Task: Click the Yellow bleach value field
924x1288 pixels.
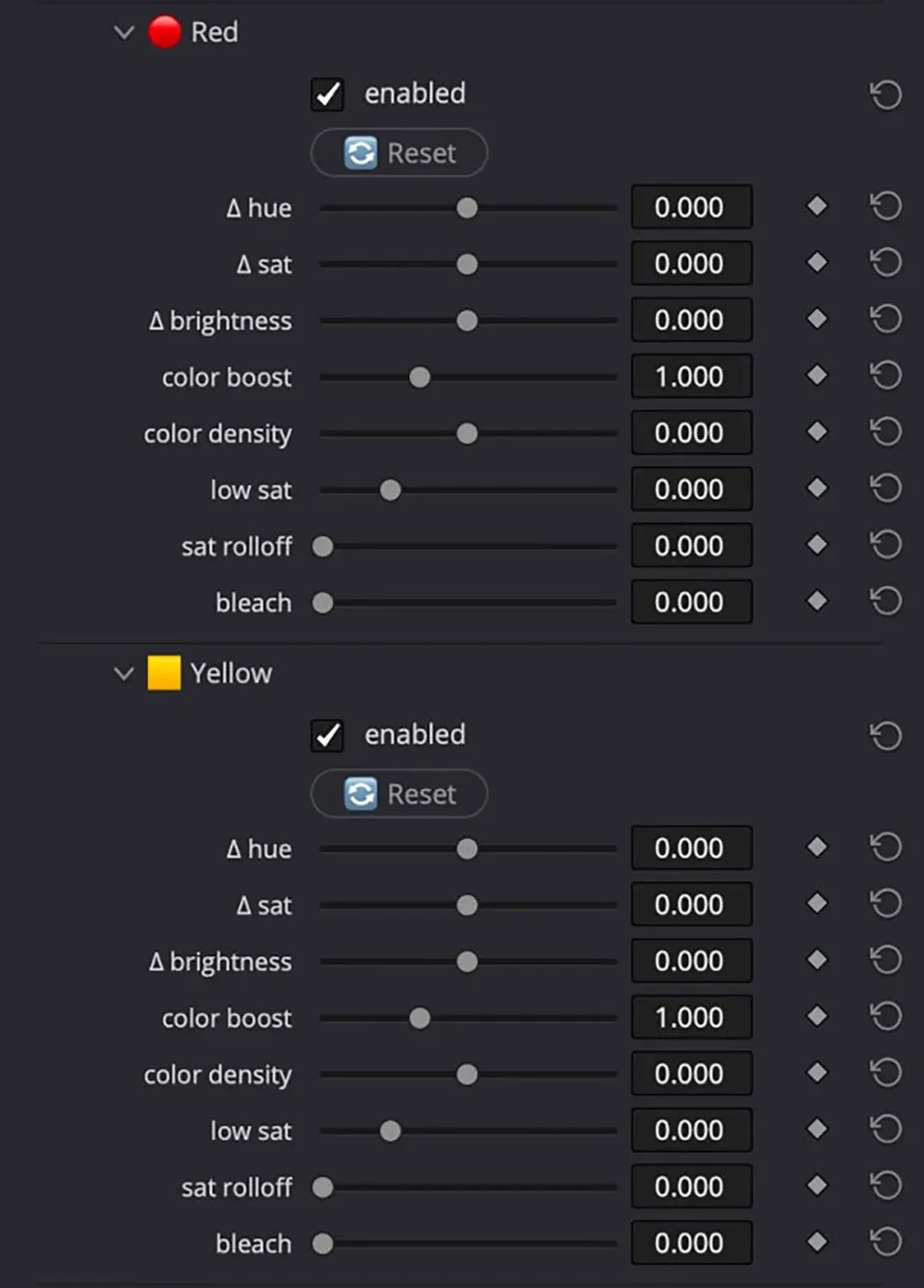Action: pyautogui.click(x=691, y=1243)
